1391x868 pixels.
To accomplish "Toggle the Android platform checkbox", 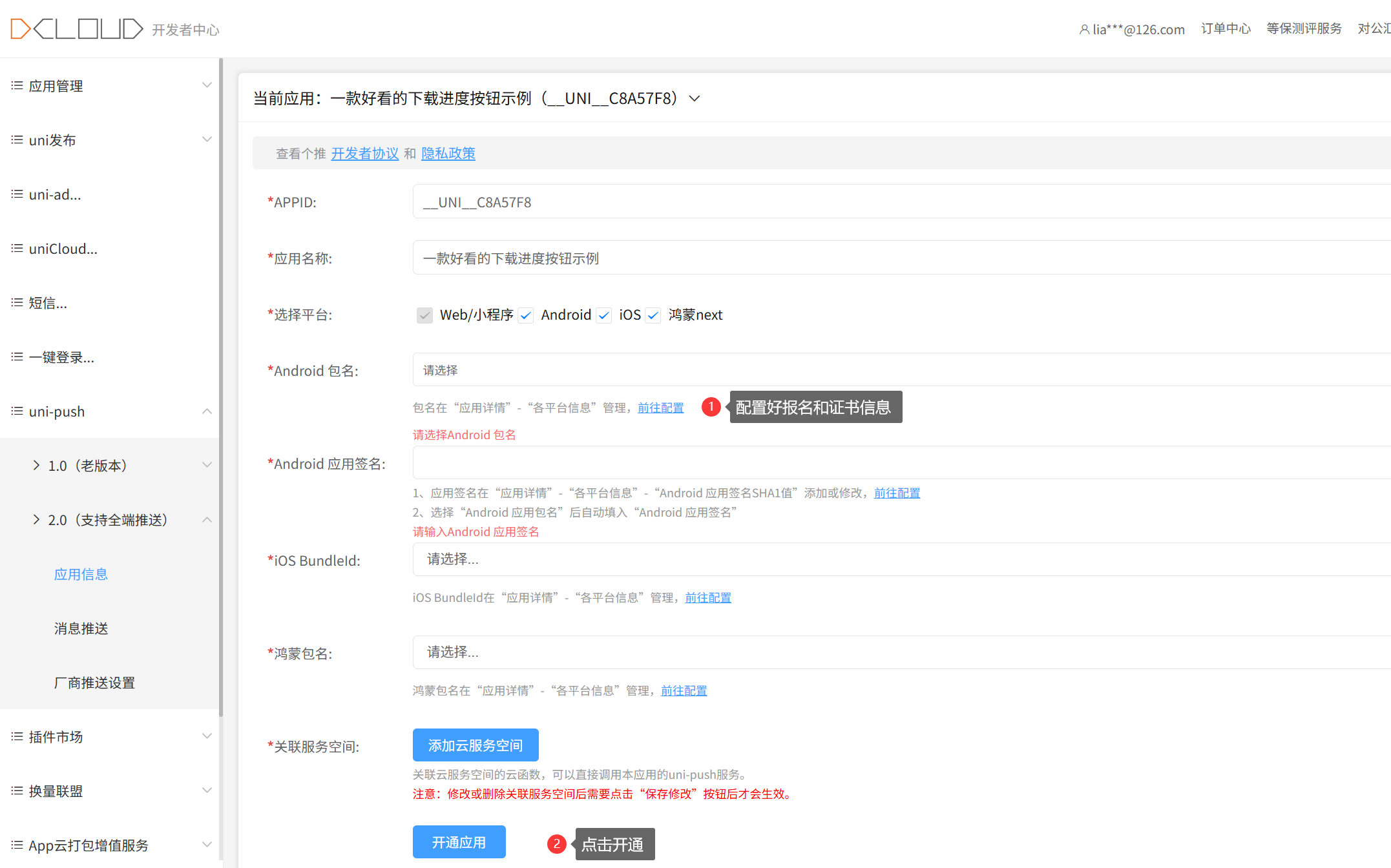I will (526, 315).
